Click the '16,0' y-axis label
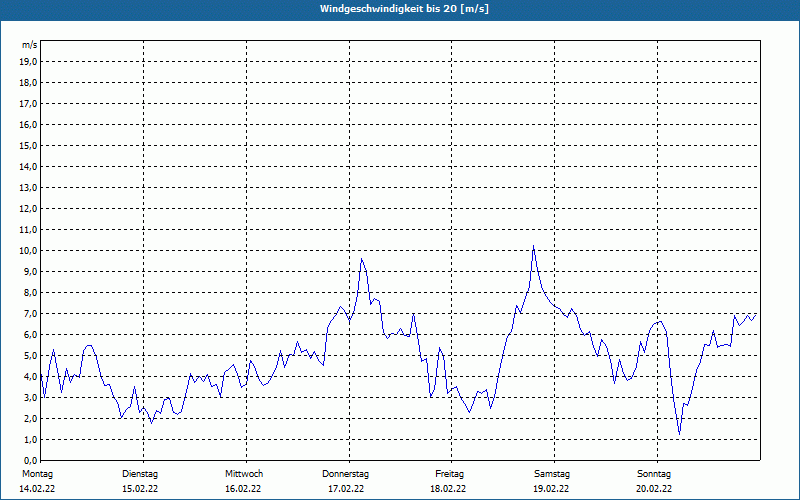Screen dimensions: 800x500 tap(28, 124)
